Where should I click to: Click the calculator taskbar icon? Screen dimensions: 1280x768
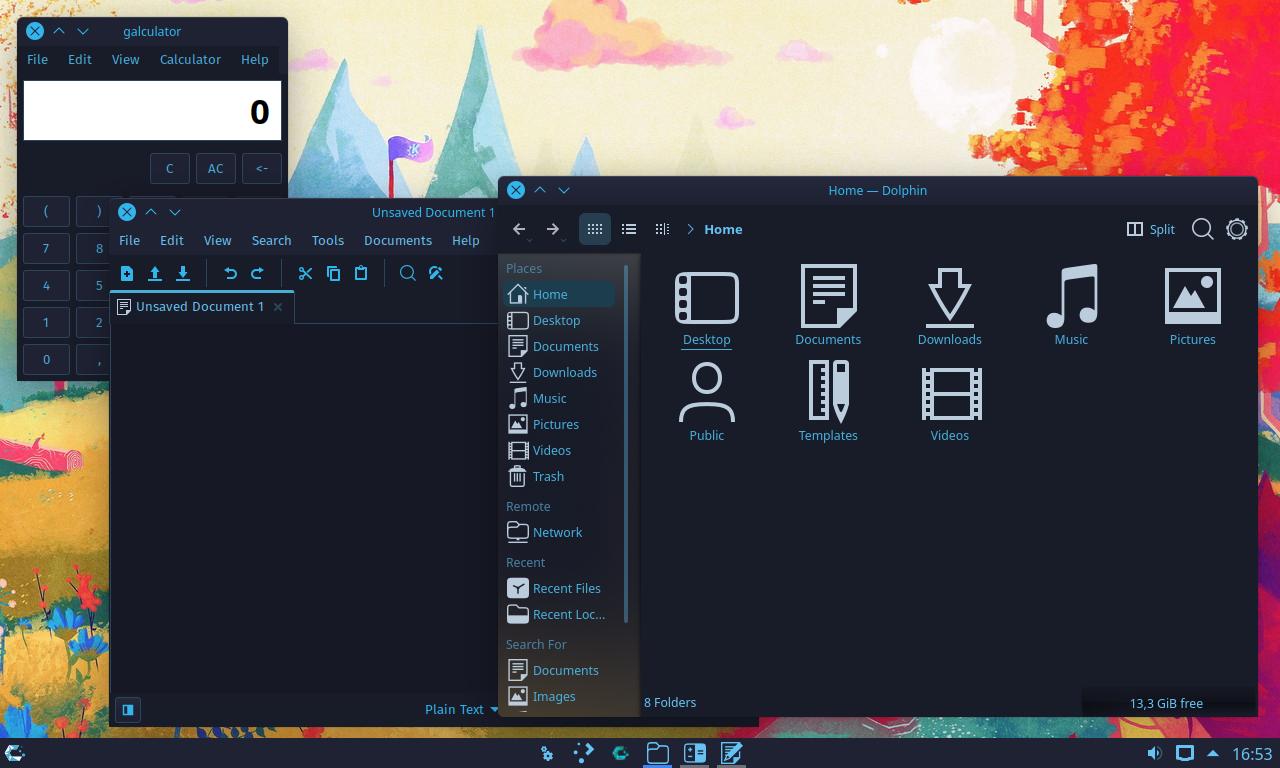(x=695, y=753)
